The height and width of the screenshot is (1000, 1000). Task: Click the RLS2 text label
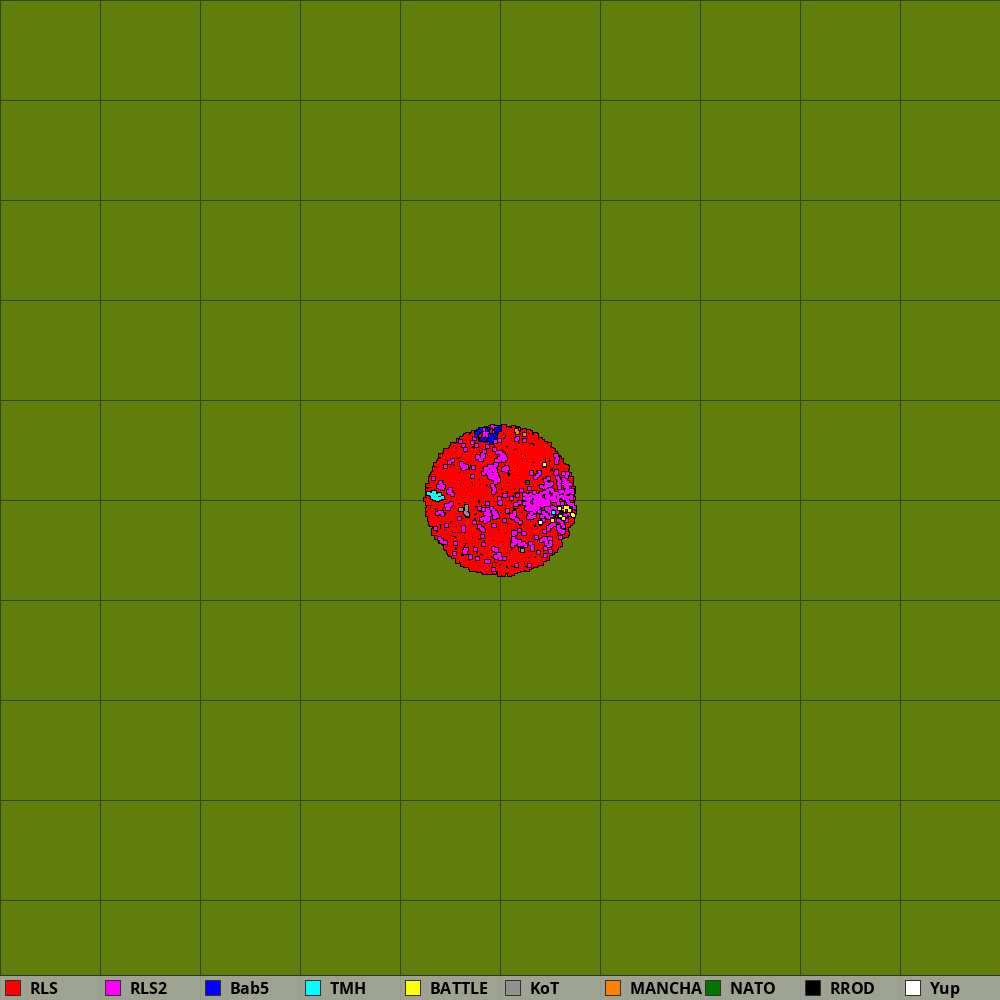149,988
